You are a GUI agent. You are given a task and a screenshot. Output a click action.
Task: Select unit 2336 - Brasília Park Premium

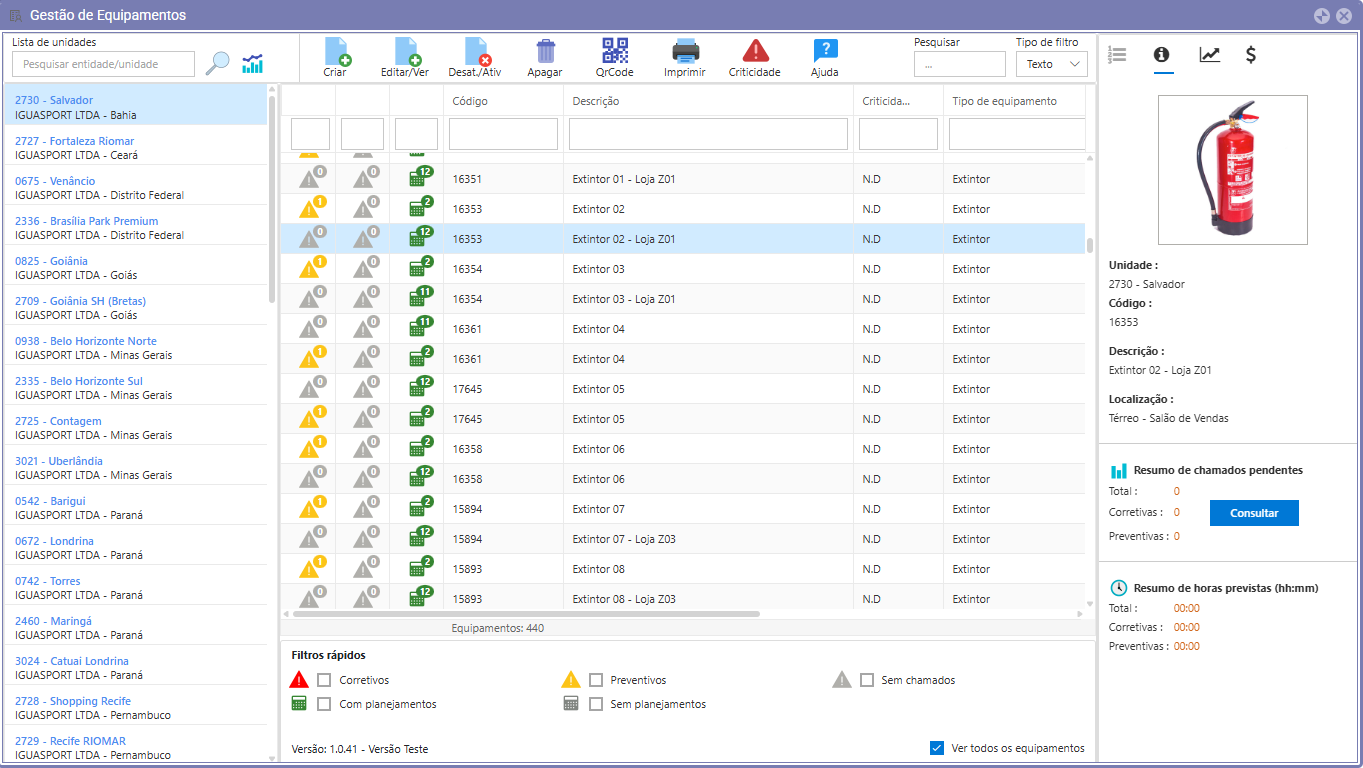tap(136, 228)
